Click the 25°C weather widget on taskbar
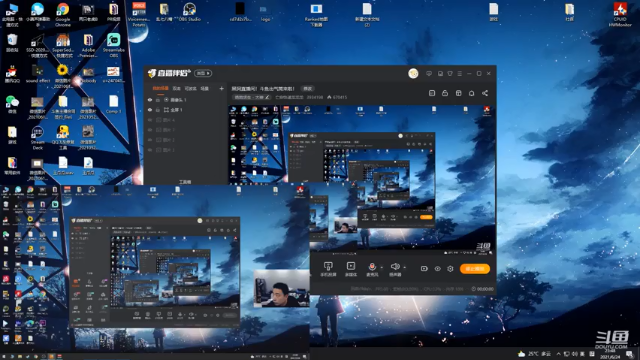 pos(534,353)
